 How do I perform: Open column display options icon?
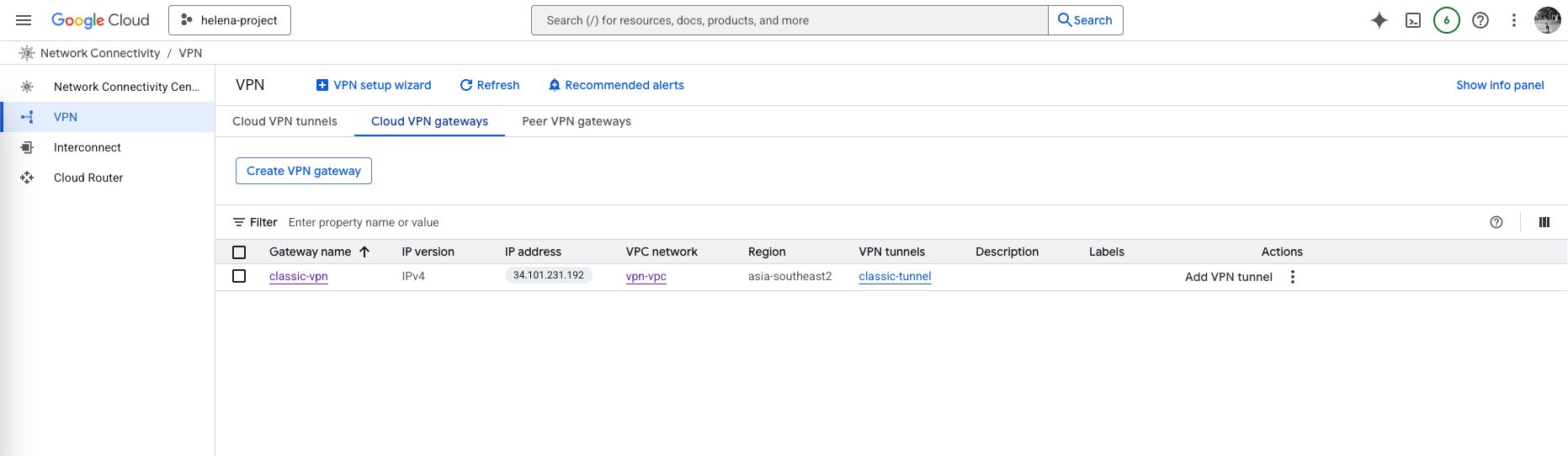tap(1544, 222)
